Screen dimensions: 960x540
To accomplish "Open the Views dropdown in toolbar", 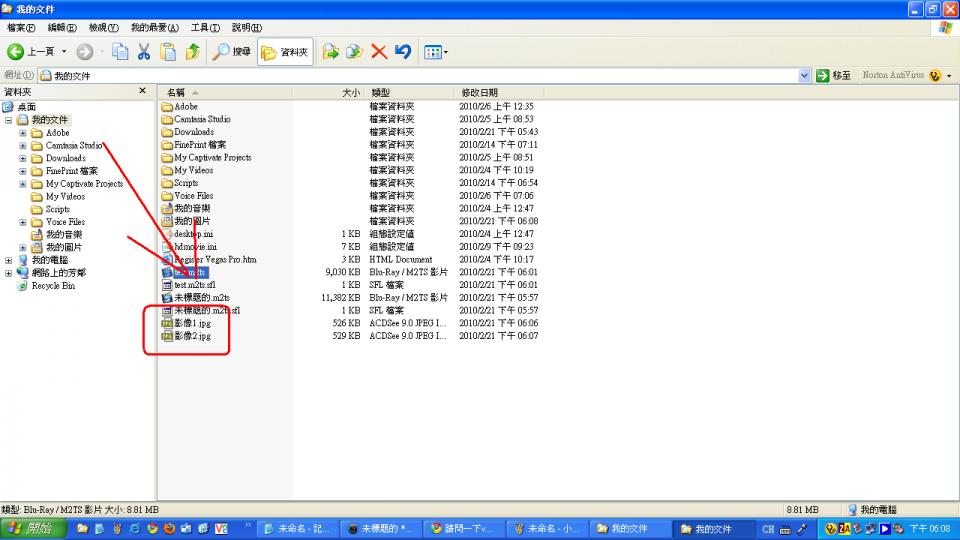I will (435, 52).
